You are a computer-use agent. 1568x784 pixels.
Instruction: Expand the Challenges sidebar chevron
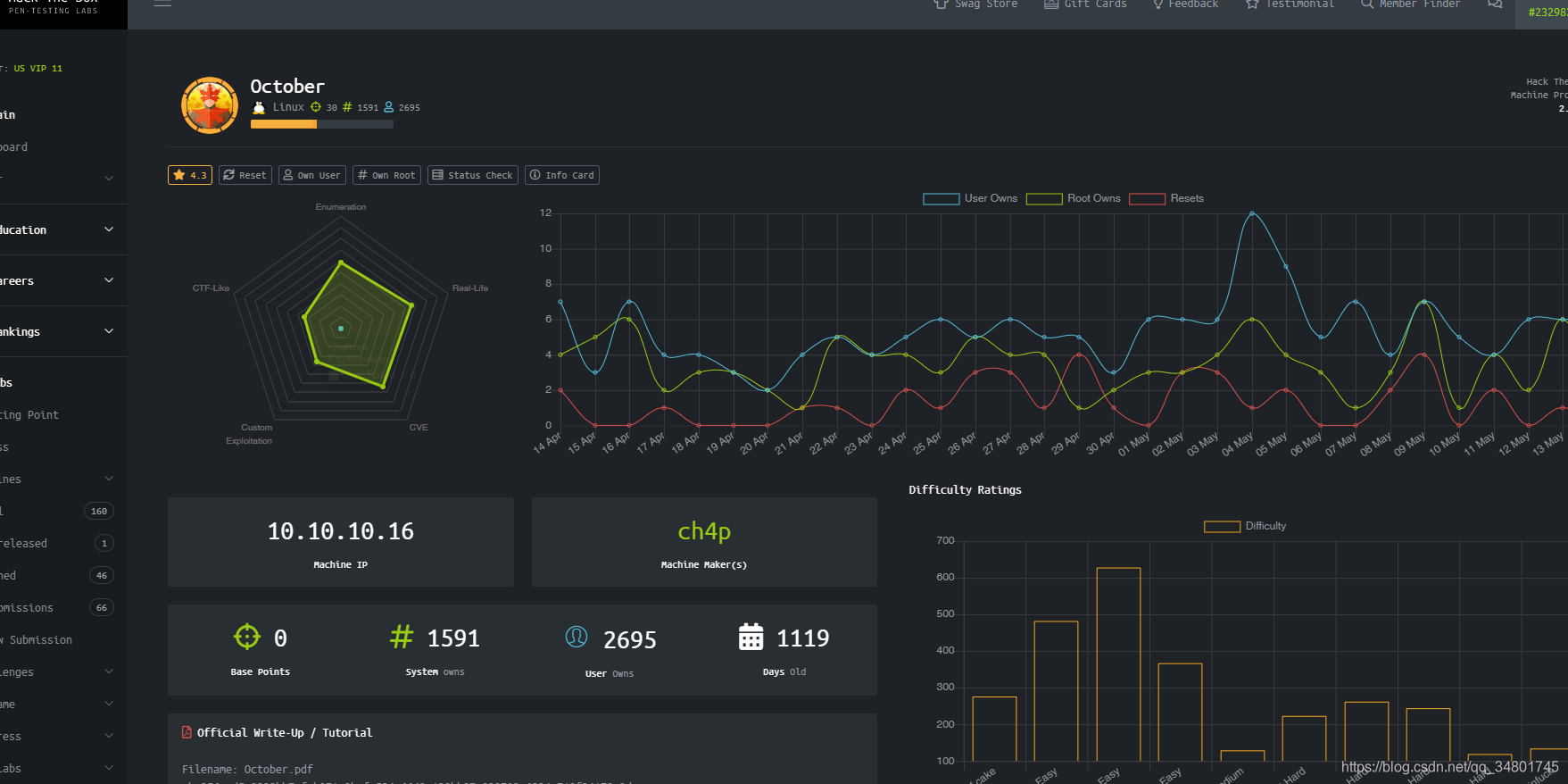(109, 671)
